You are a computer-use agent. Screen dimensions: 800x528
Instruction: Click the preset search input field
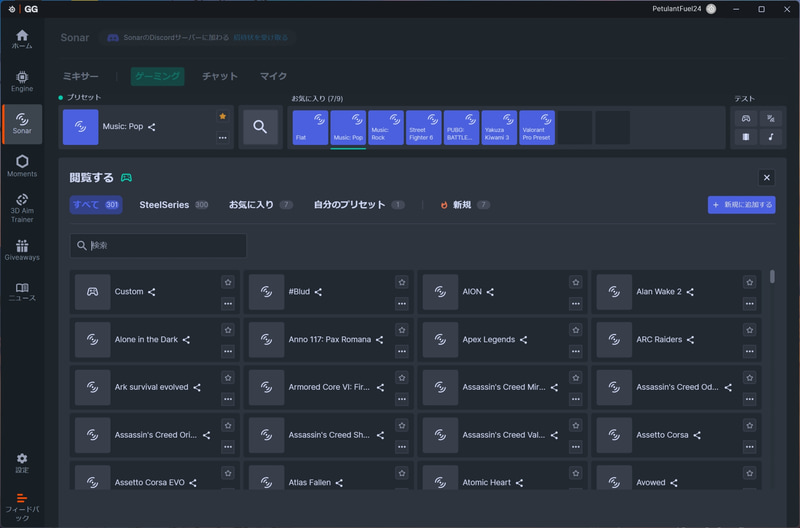click(x=158, y=245)
